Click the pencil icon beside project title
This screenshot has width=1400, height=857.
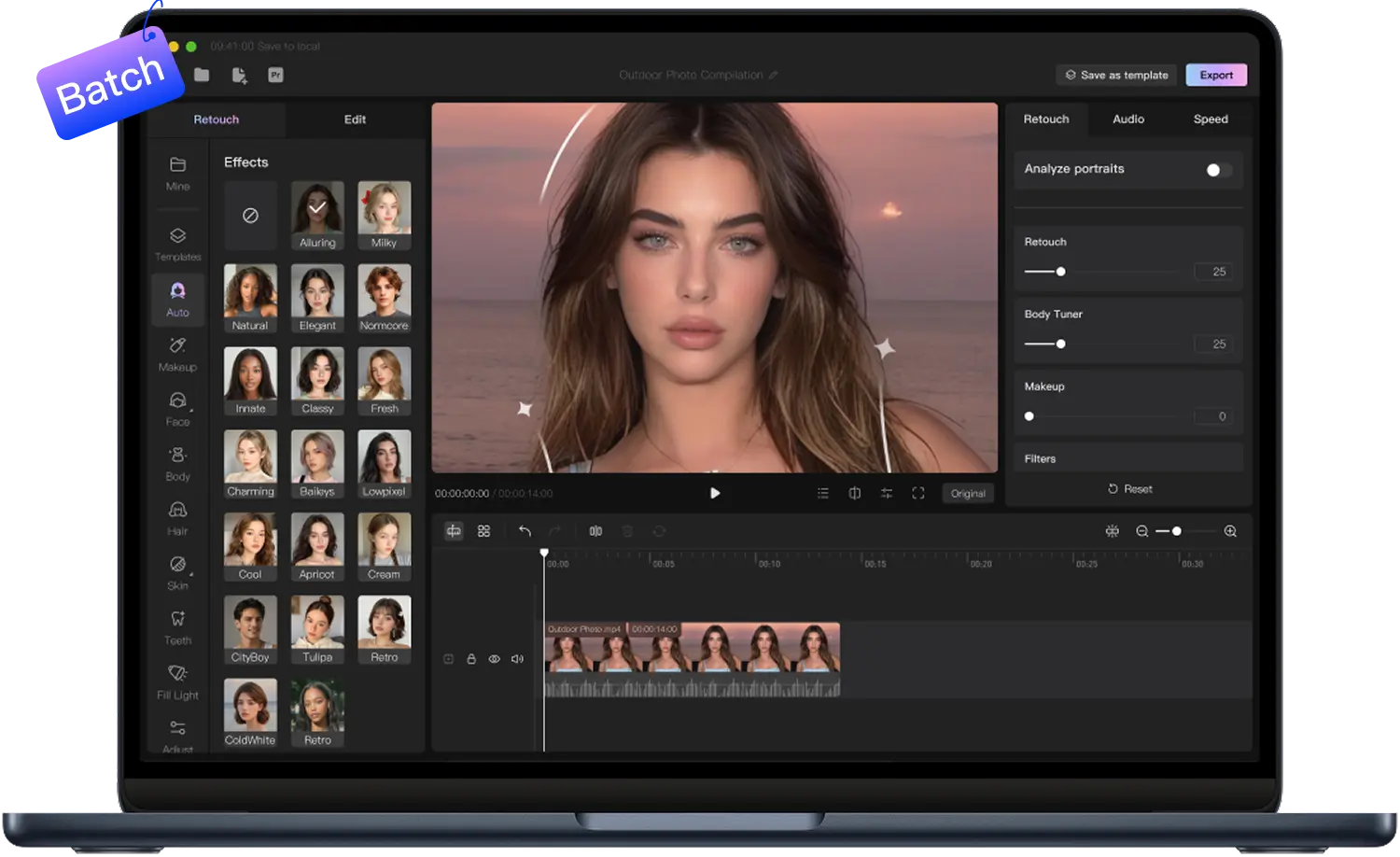773,75
